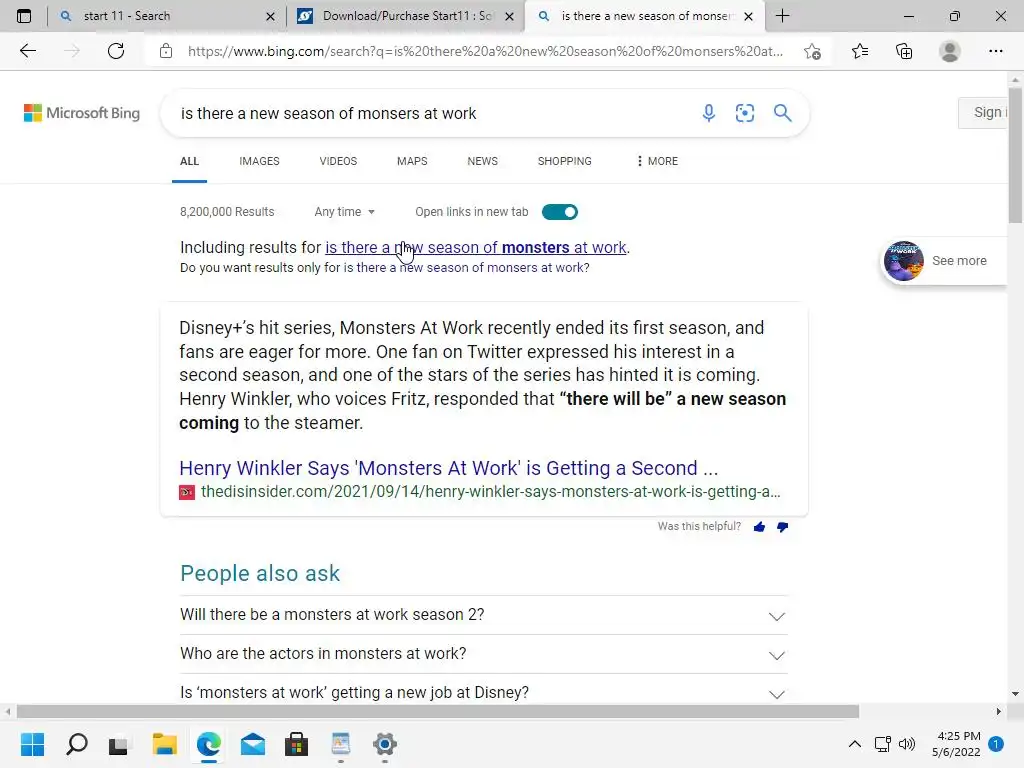Close the 'start 11 - Search' tab

pyautogui.click(x=270, y=16)
